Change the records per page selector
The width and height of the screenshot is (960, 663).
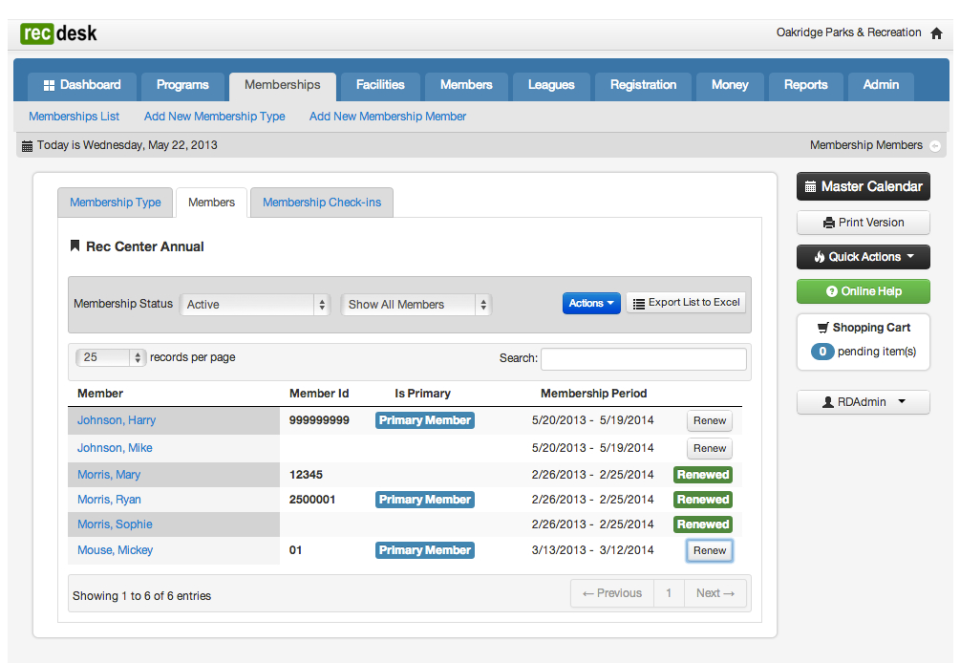pyautogui.click(x=110, y=358)
